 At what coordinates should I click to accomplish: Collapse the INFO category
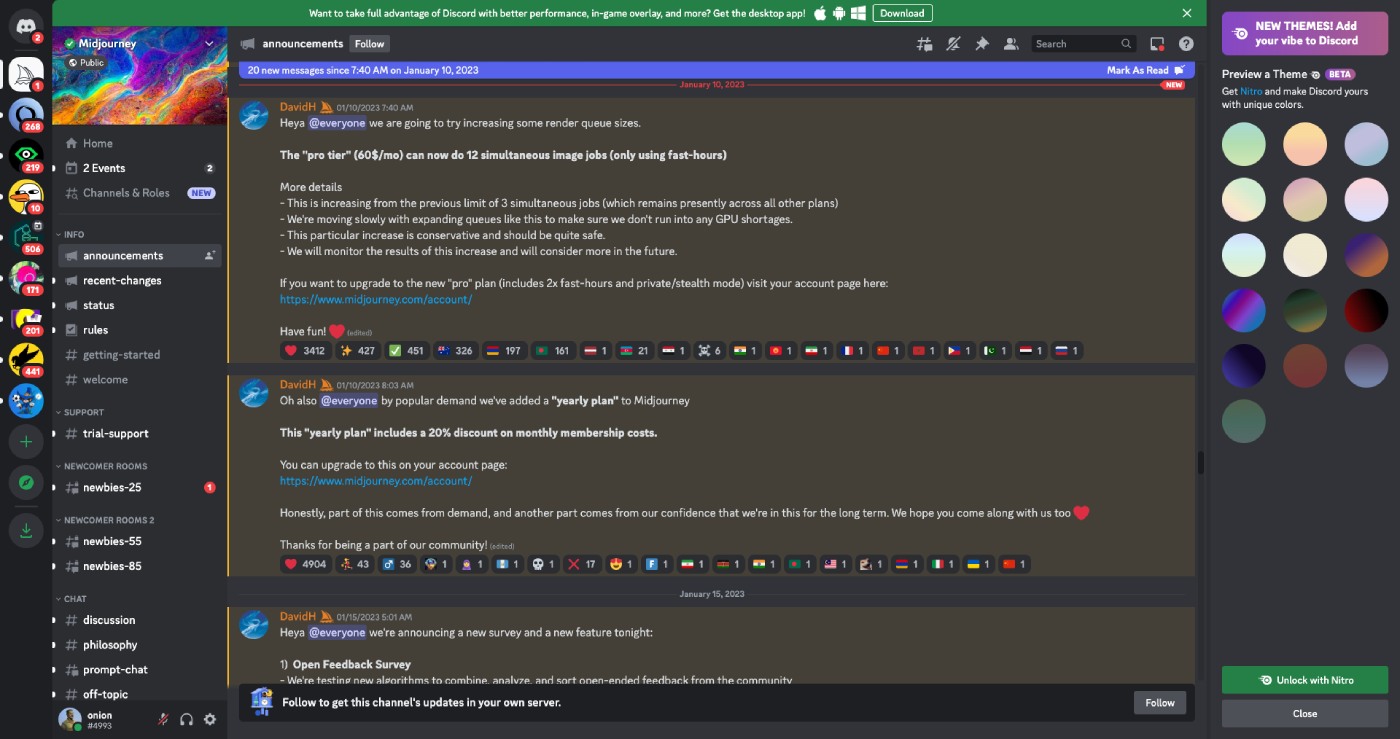74,235
